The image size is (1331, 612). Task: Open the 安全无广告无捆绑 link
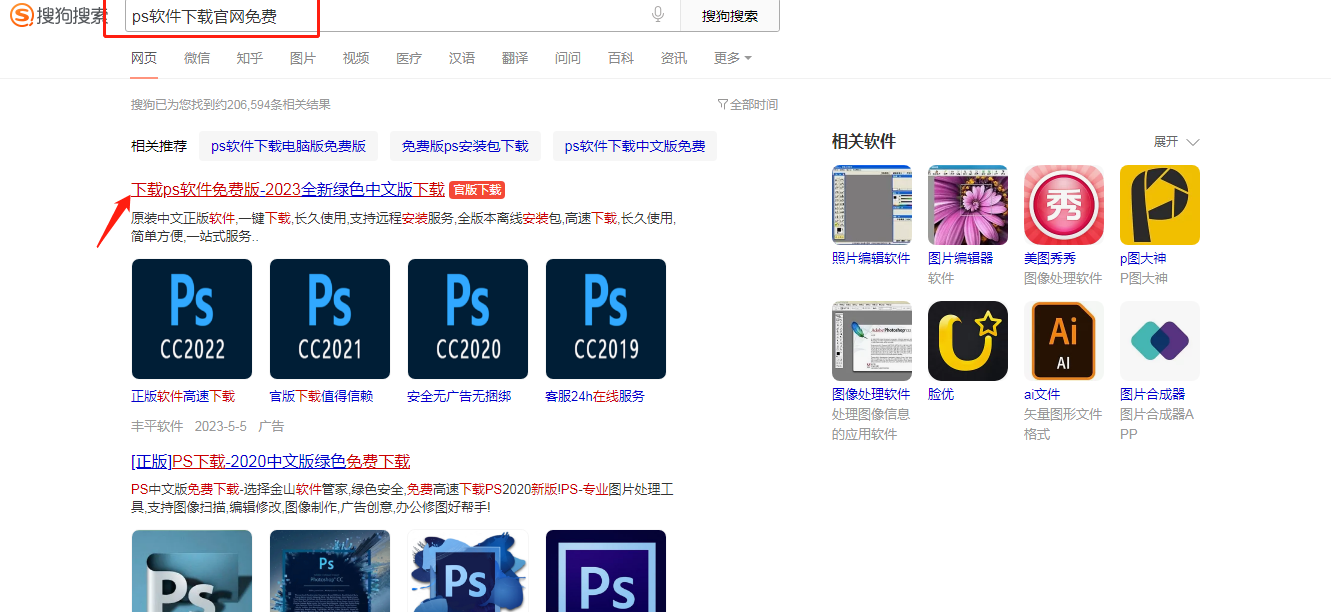coord(459,396)
